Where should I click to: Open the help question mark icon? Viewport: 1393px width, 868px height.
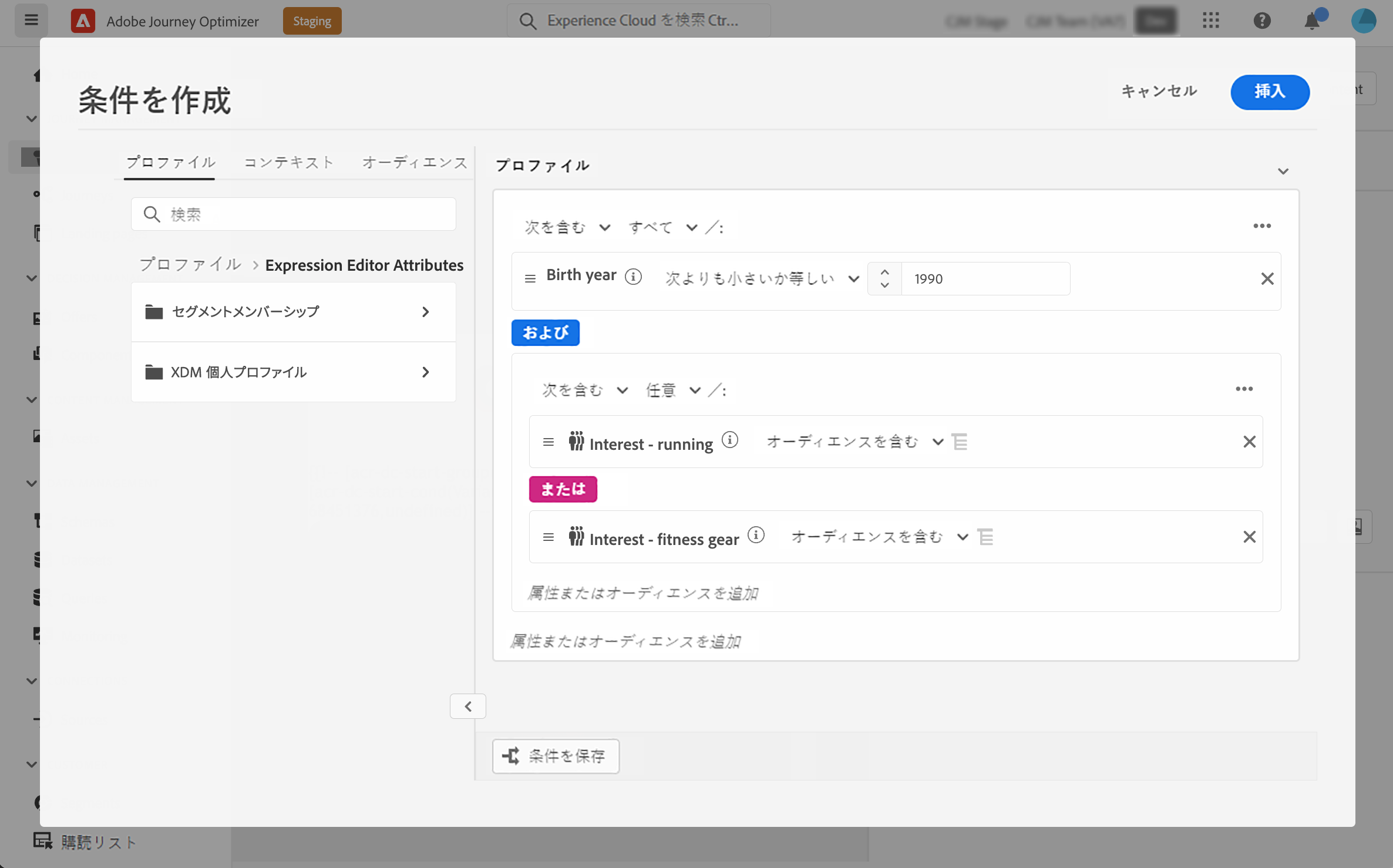point(1261,21)
